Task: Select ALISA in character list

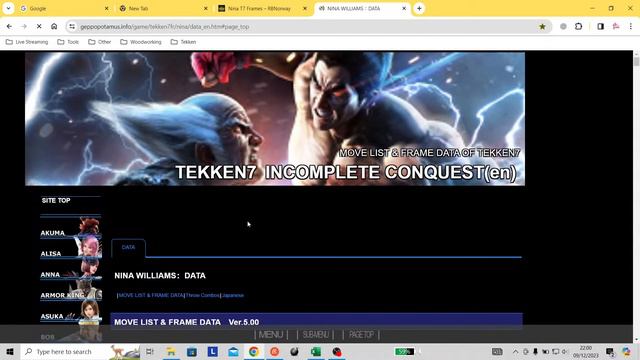Action: (71, 248)
